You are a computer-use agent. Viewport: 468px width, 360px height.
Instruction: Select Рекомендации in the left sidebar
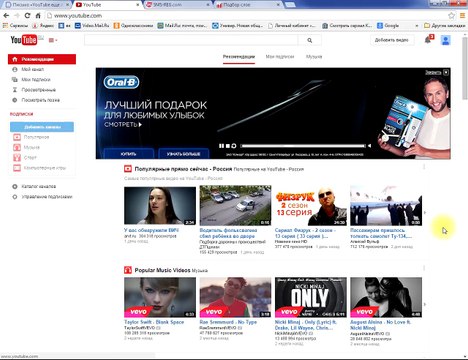42,59
